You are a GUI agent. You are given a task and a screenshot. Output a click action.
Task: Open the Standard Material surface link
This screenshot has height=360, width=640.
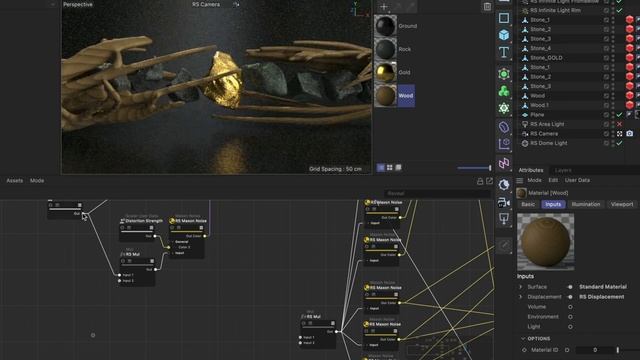tap(603, 287)
